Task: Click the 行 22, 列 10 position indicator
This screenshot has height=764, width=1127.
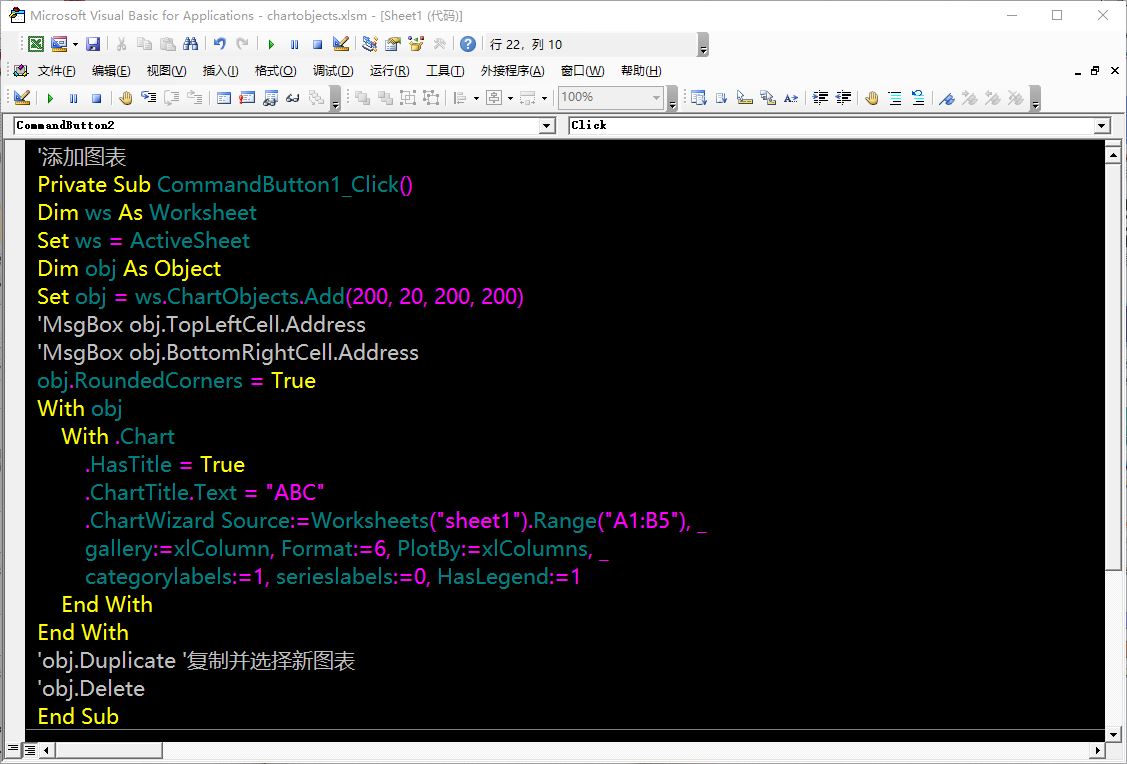Action: pyautogui.click(x=526, y=45)
